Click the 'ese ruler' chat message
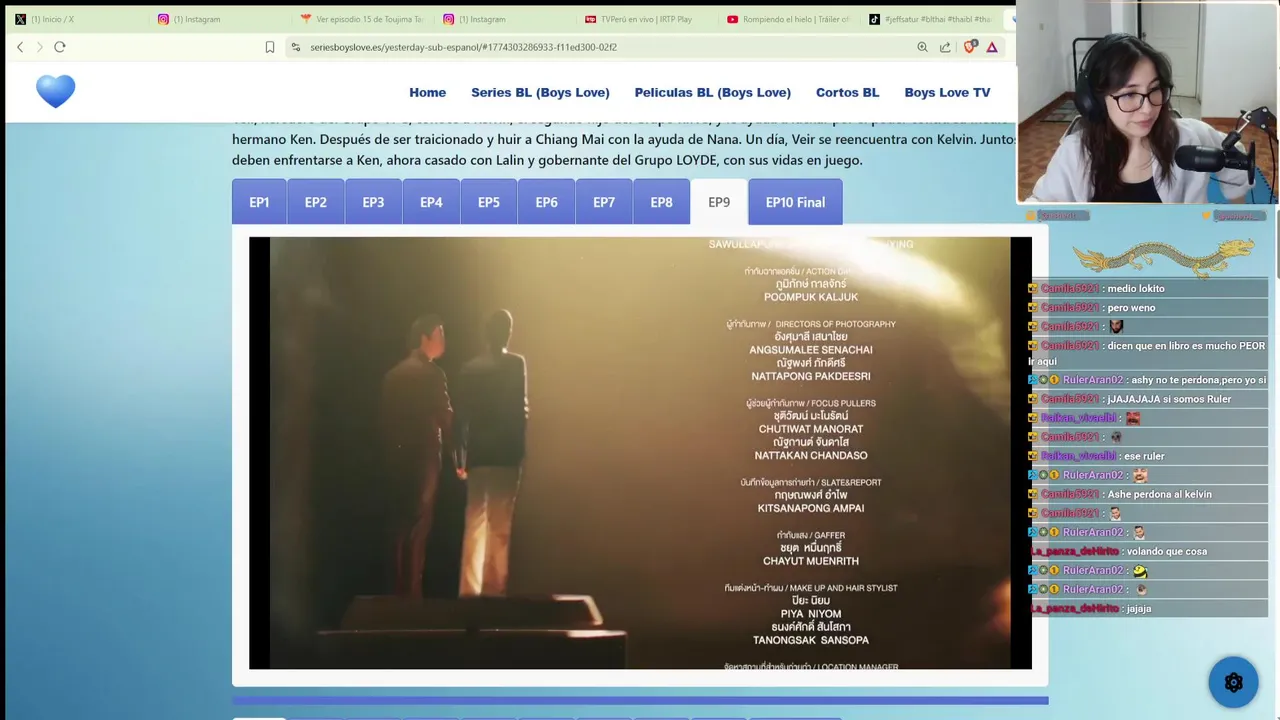The height and width of the screenshot is (720, 1280). (x=1144, y=456)
